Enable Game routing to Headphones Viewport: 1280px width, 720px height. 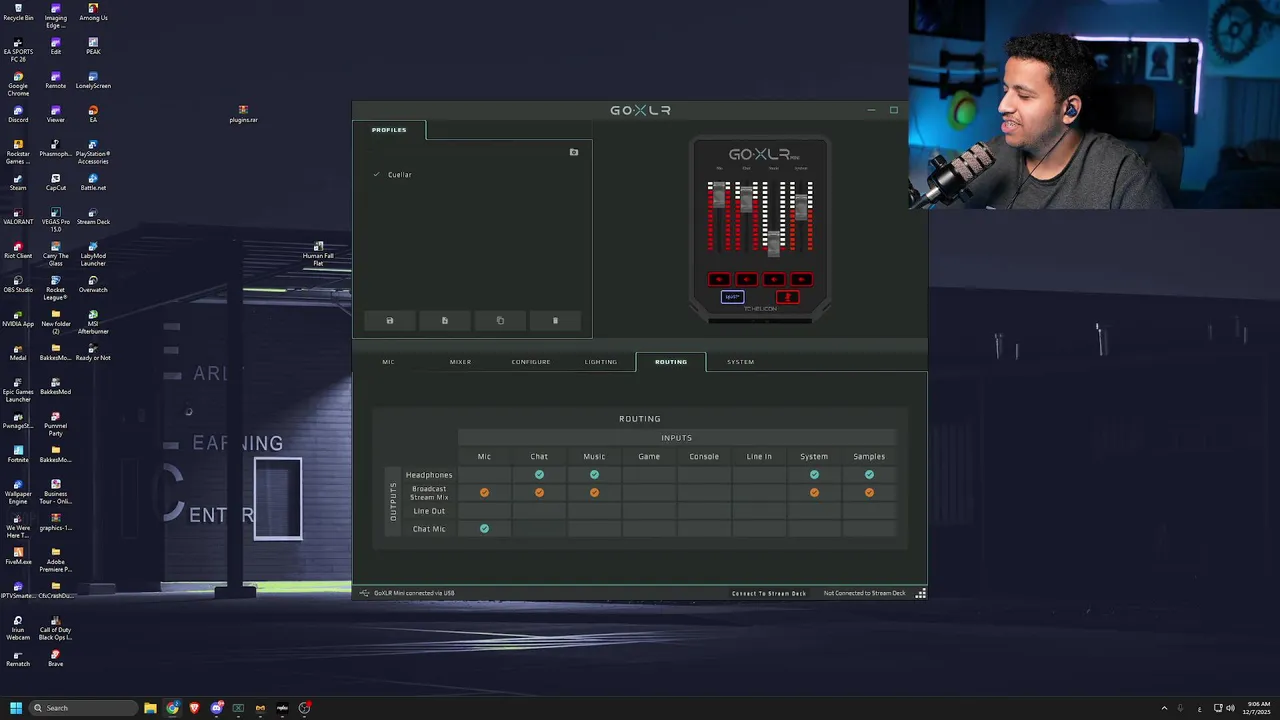649,475
